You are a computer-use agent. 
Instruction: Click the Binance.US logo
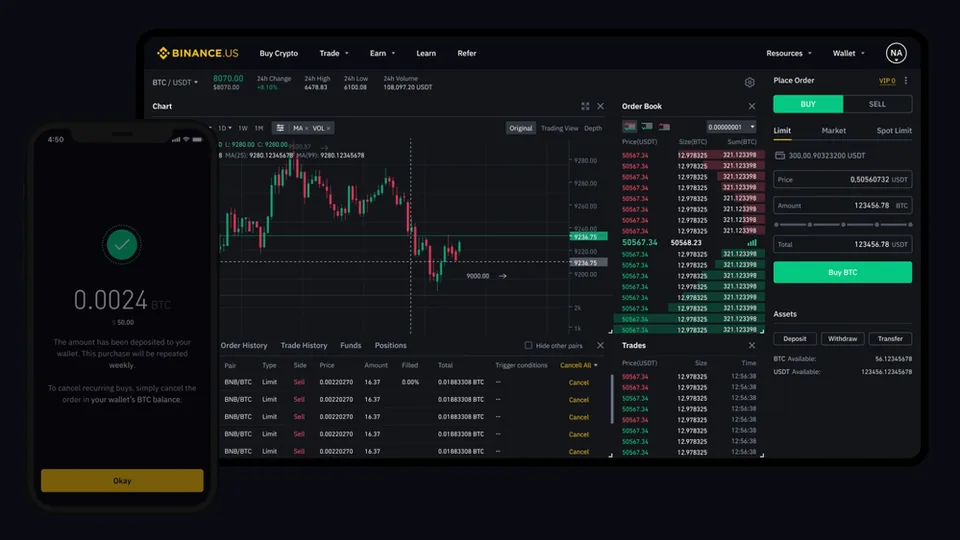point(197,53)
